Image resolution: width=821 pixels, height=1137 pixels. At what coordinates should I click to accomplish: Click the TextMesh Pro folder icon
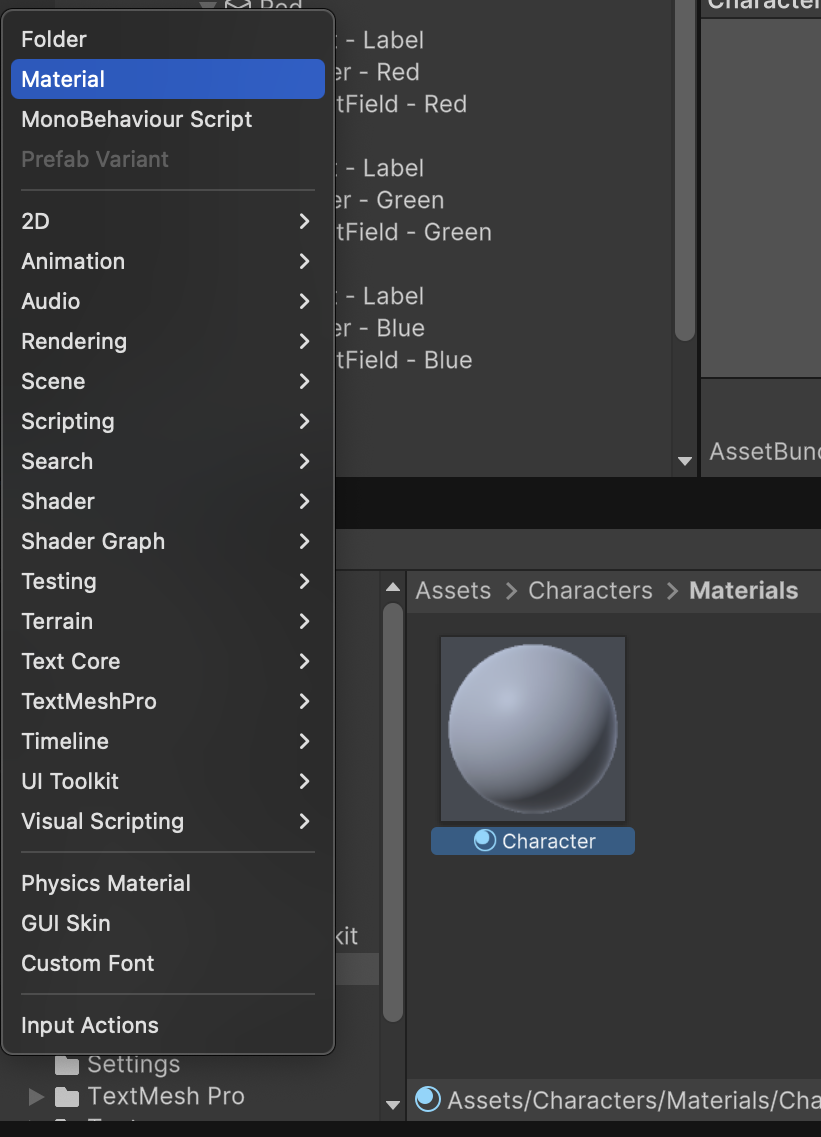point(67,1097)
